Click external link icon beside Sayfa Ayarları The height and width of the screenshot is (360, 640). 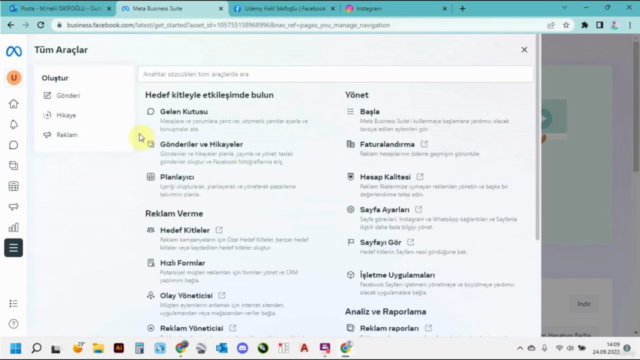point(418,209)
